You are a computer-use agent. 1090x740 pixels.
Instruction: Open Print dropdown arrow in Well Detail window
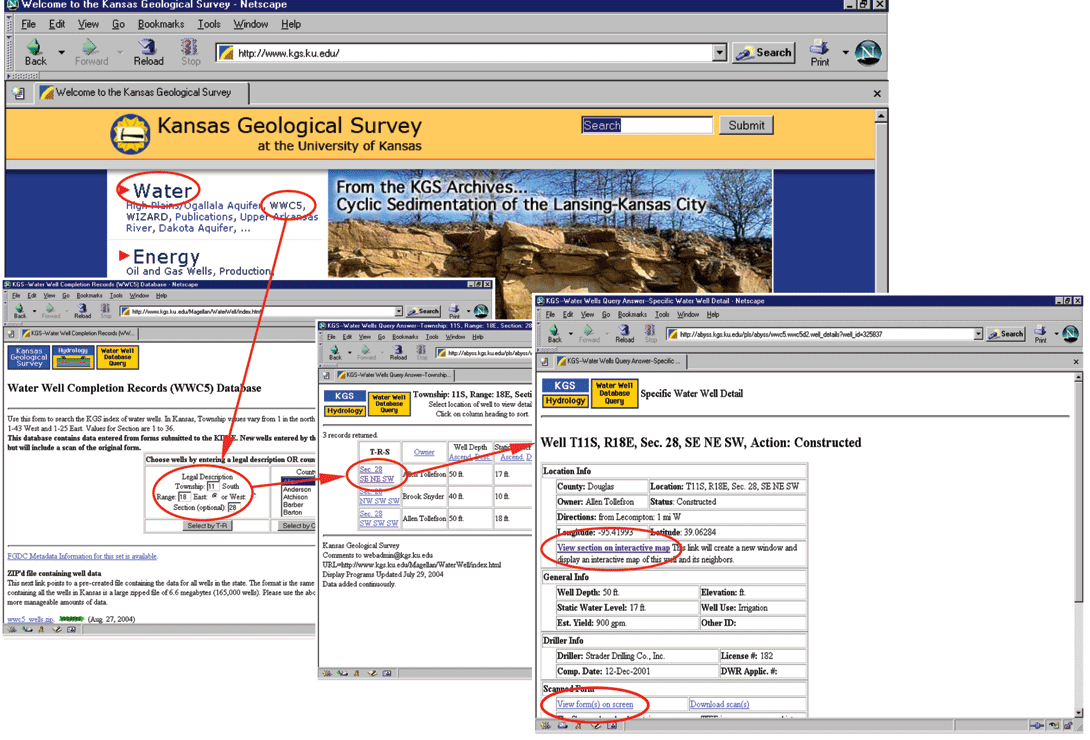coord(1057,334)
